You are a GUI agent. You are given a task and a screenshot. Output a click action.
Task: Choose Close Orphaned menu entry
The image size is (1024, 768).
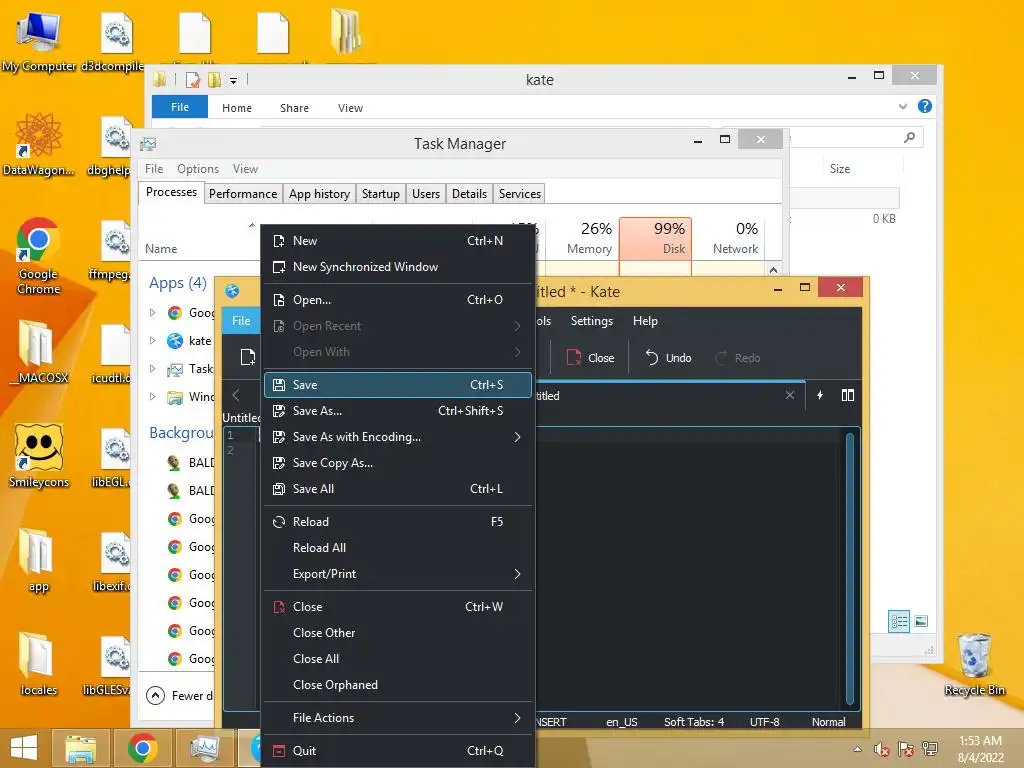tap(398, 685)
